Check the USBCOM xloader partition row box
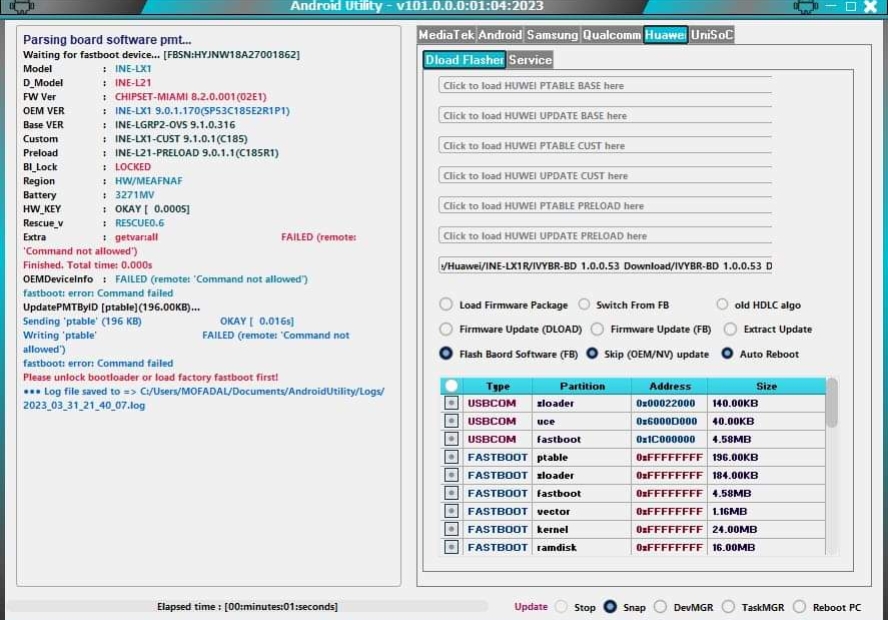888x620 pixels. 451,403
